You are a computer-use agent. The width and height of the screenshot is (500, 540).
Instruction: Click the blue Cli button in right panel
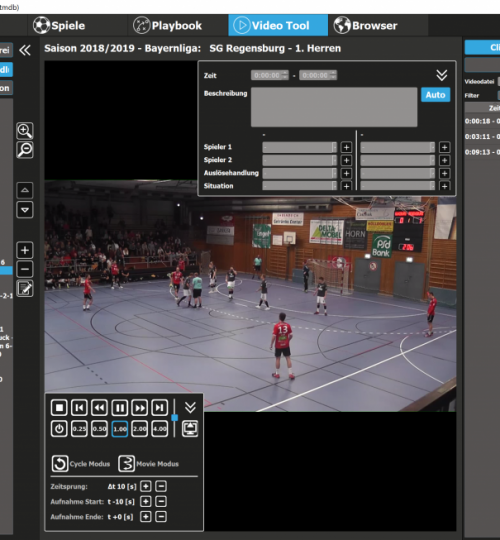pos(482,48)
